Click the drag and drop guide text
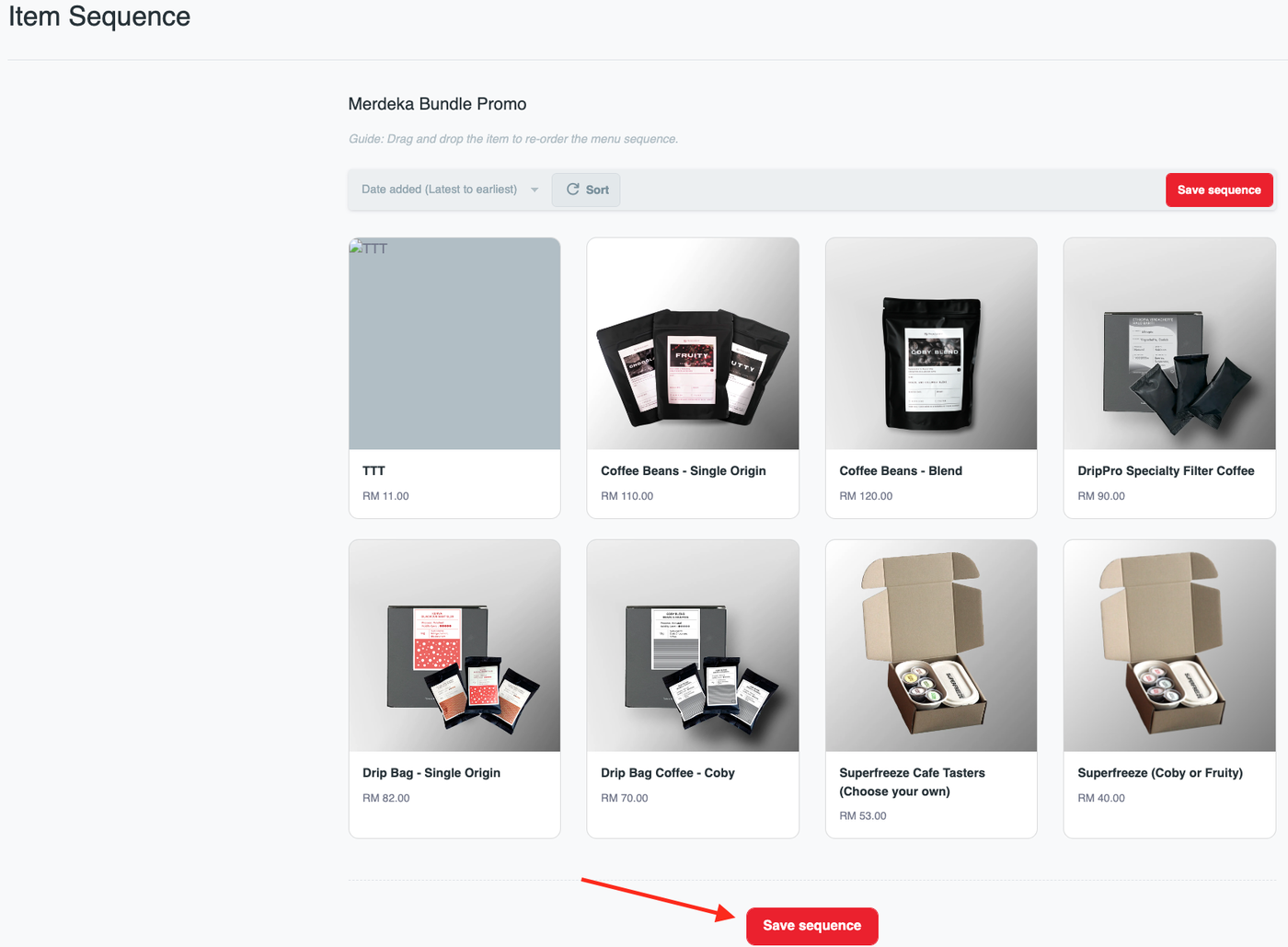Viewport: 1288px width, 947px height. point(513,139)
